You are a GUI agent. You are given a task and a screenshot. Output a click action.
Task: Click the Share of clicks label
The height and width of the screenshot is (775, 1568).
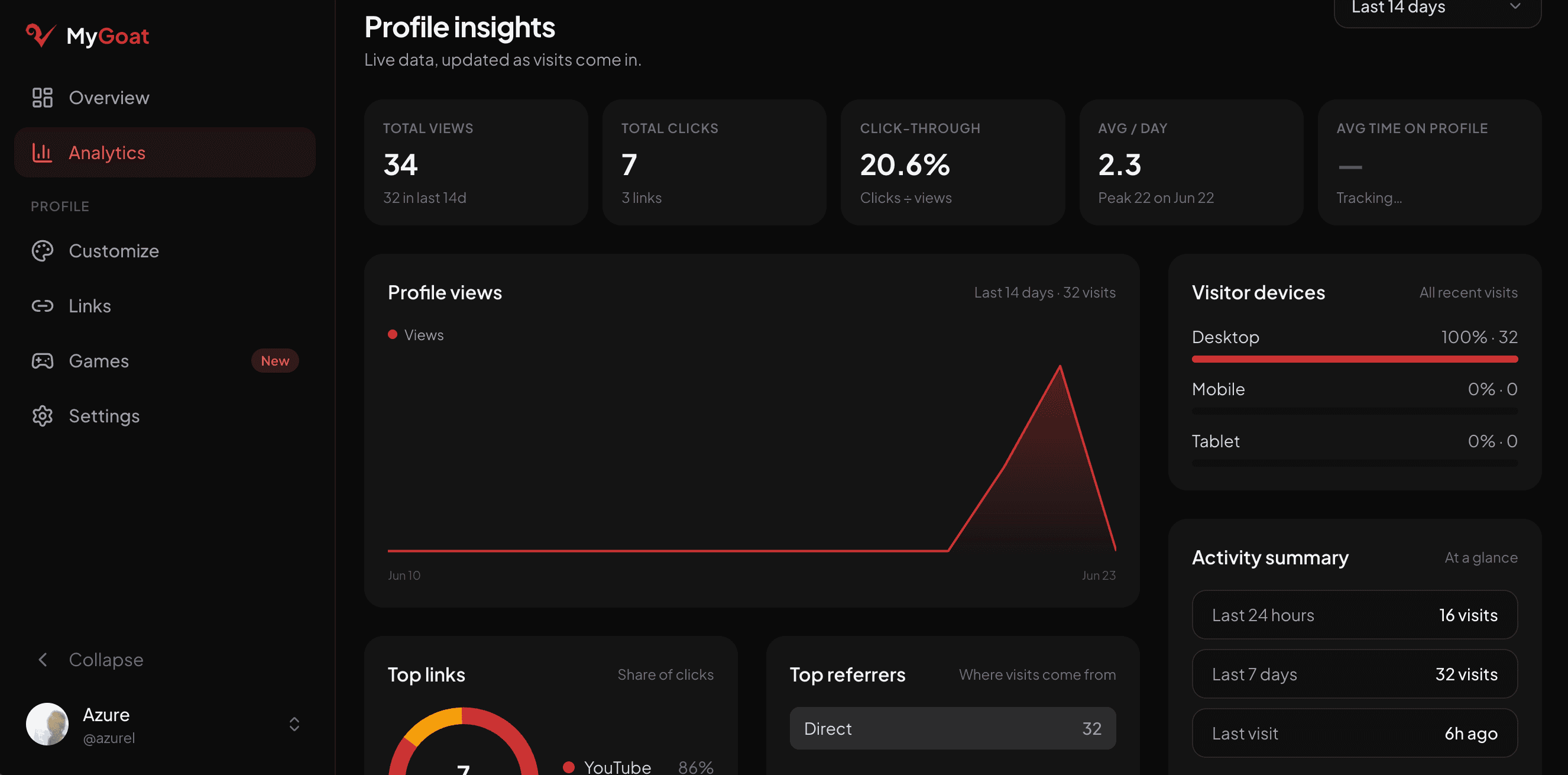coord(665,674)
